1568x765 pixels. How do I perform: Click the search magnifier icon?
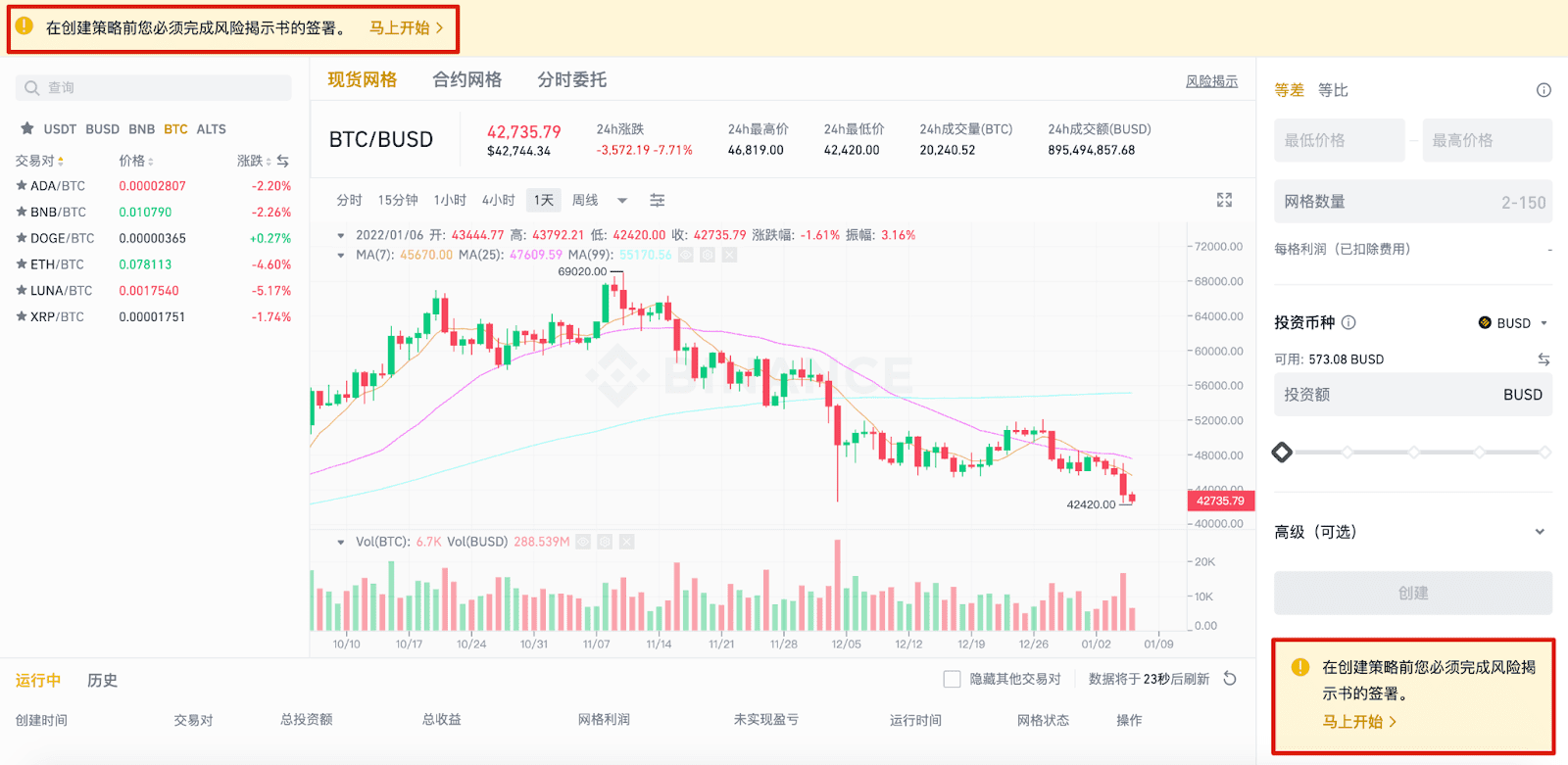pyautogui.click(x=32, y=88)
